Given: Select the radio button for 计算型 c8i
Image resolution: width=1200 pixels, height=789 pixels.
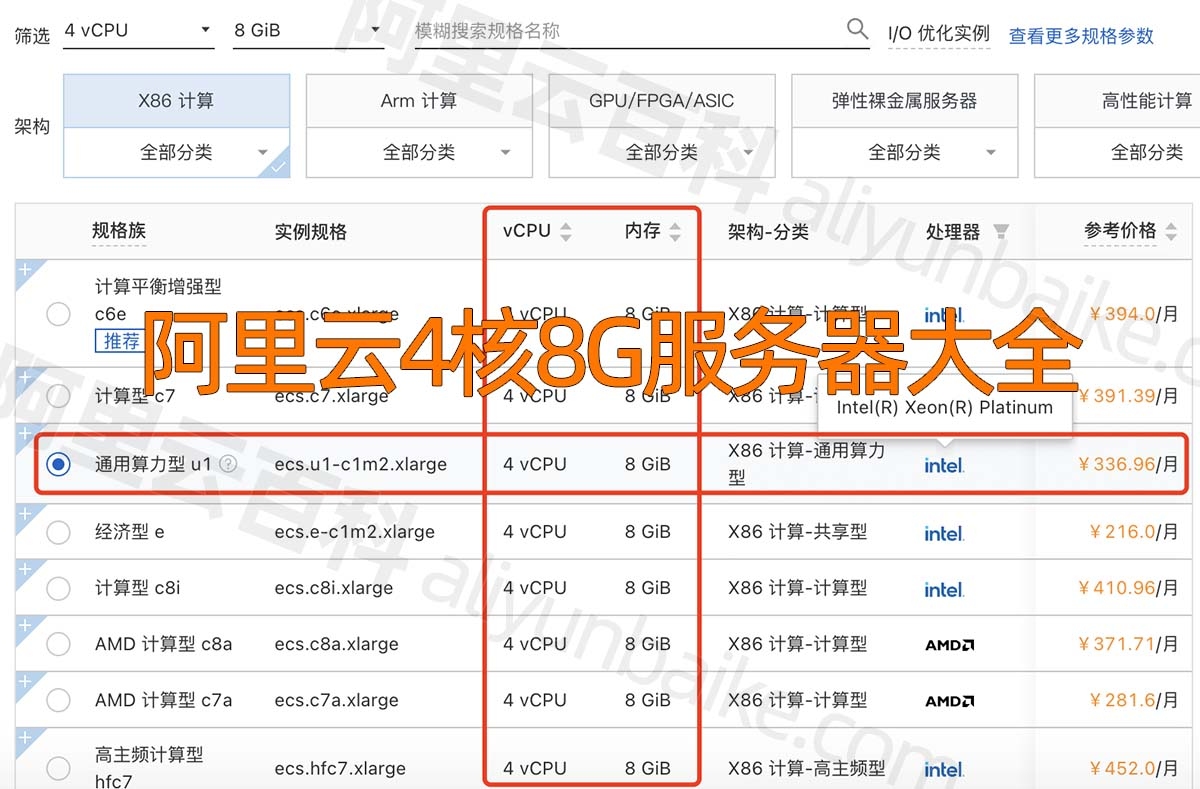Looking at the screenshot, I should (58, 588).
